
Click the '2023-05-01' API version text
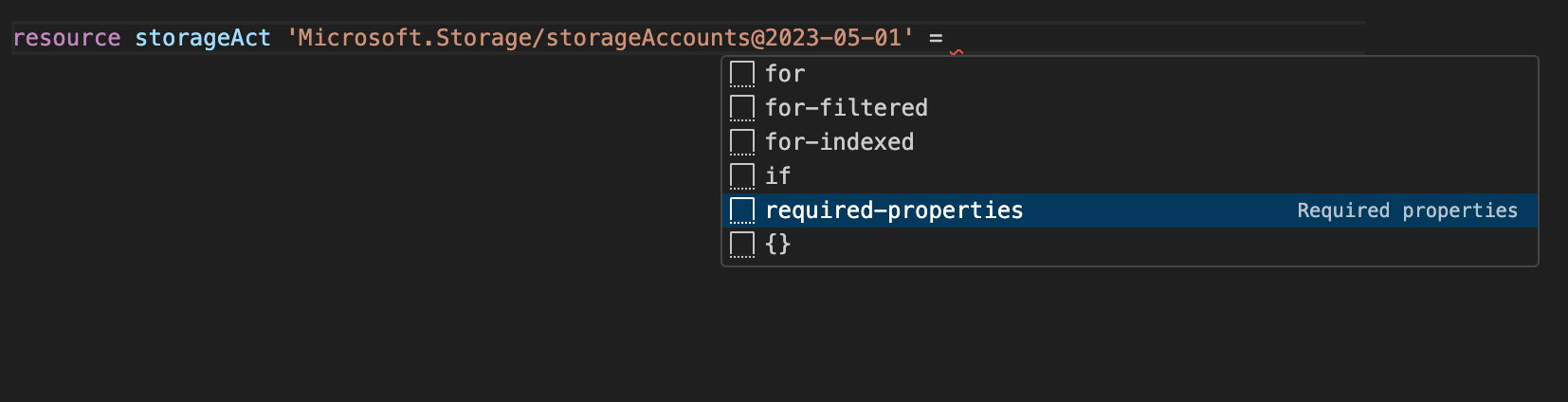pos(833,38)
